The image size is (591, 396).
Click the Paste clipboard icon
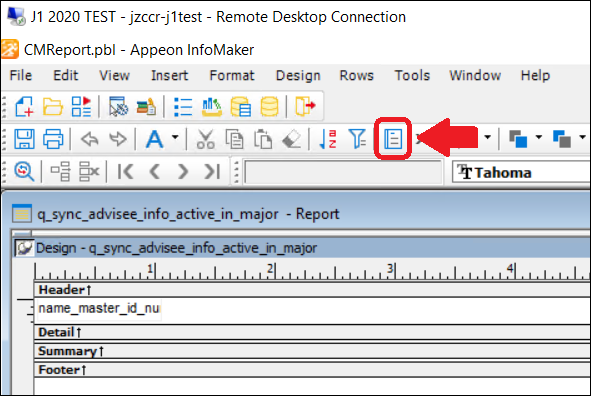coord(263,139)
